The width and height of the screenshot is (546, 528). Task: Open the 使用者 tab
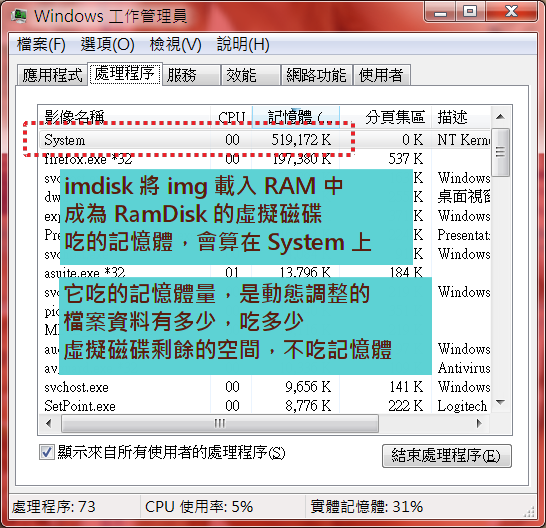tap(382, 75)
